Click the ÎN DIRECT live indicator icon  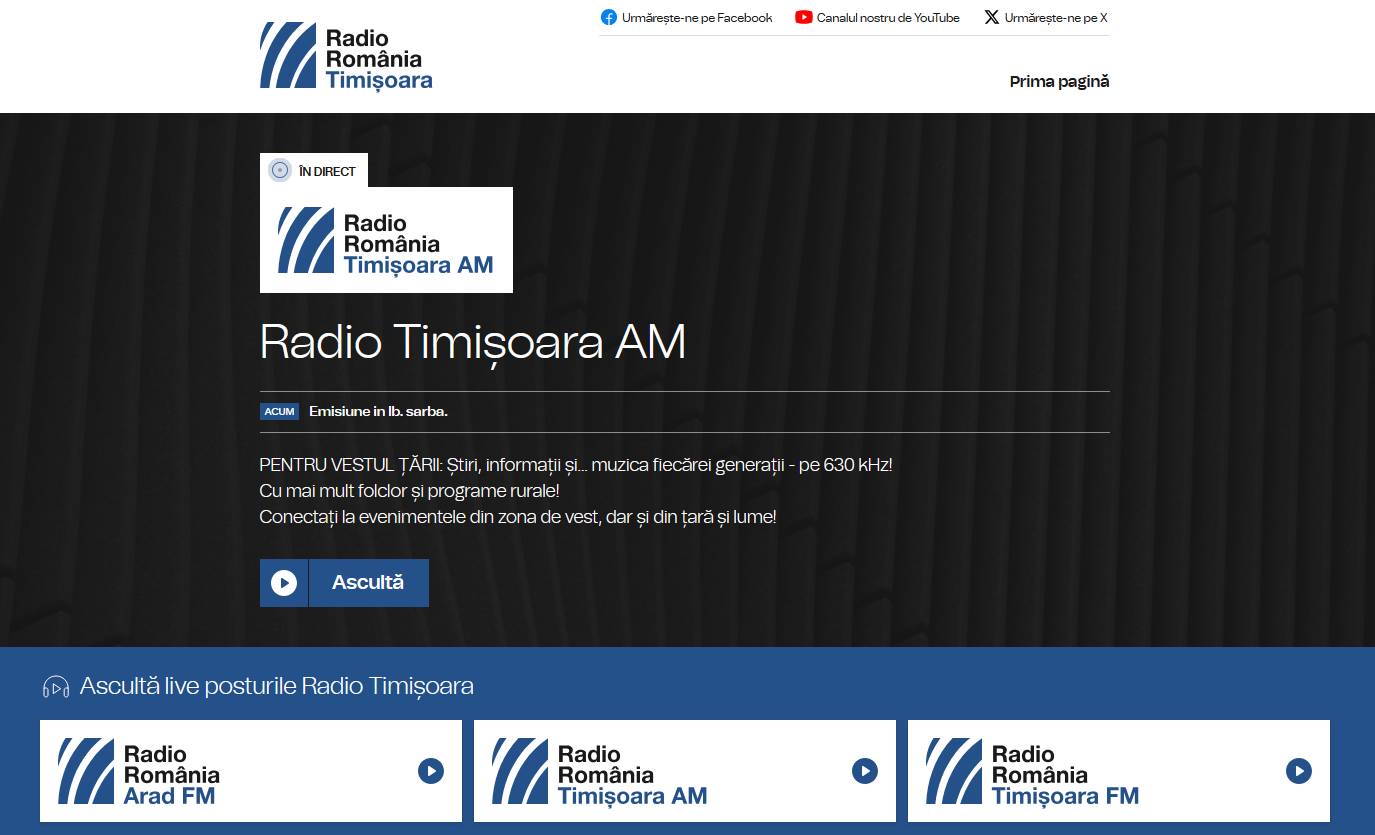coord(280,171)
